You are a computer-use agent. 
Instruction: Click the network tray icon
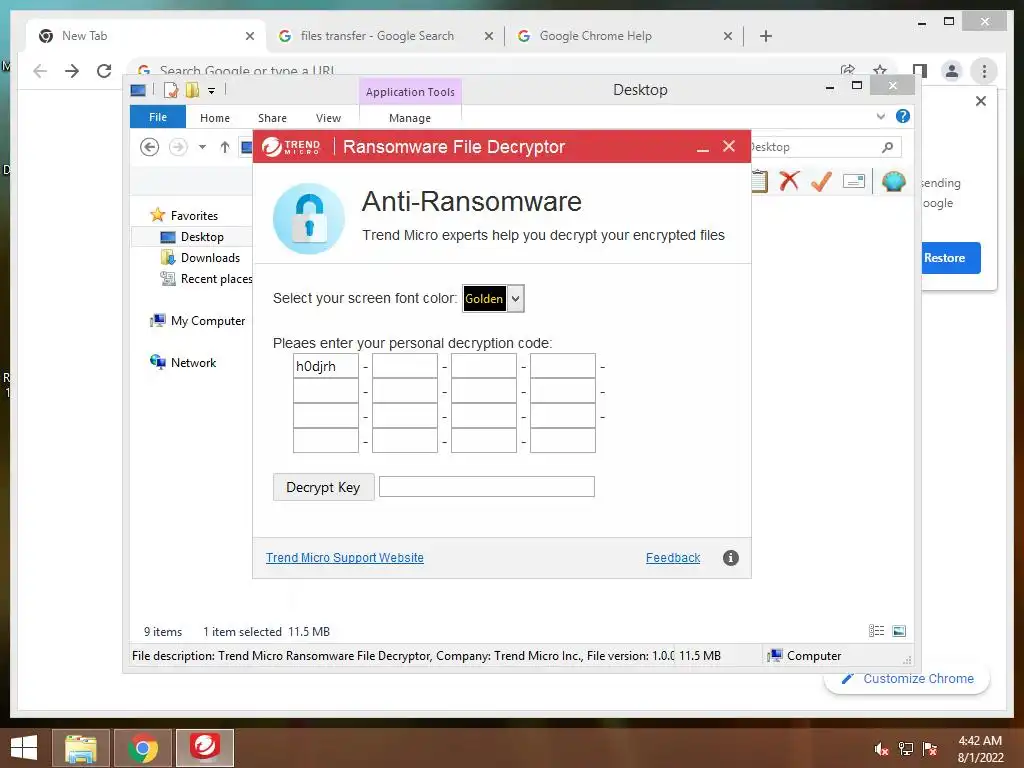point(906,748)
